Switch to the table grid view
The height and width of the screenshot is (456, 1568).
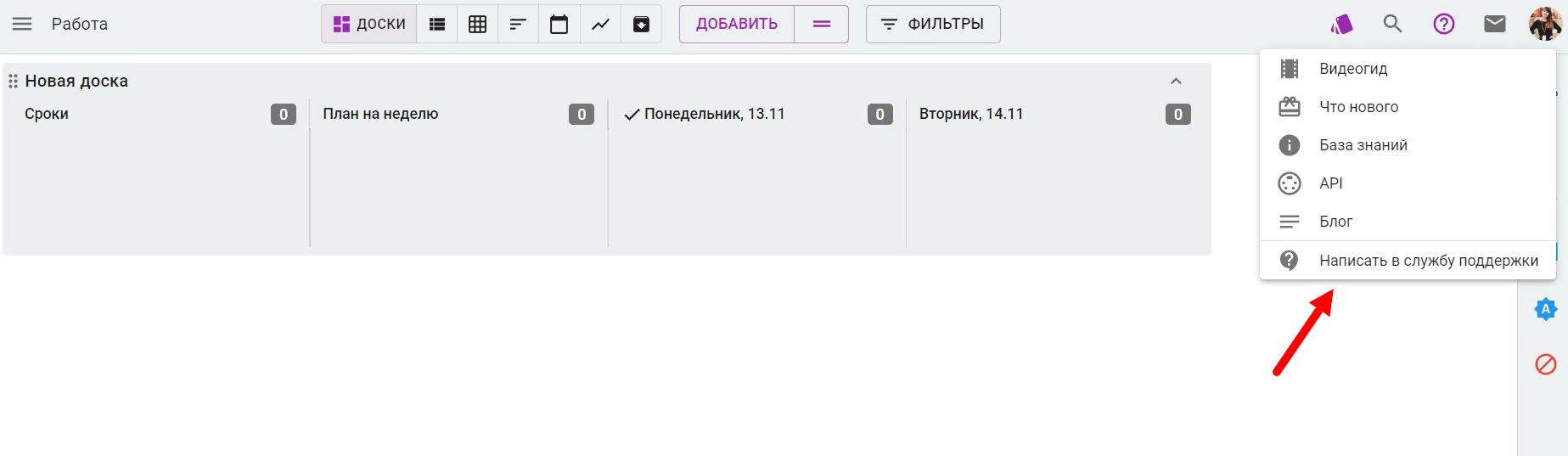(478, 24)
